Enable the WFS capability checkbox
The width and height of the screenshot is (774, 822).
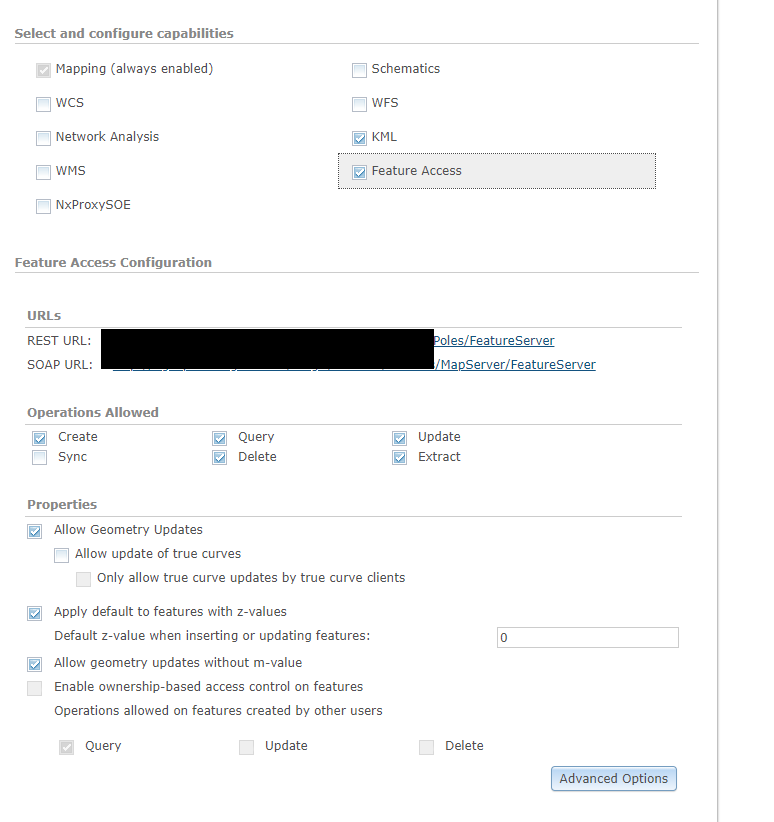pos(359,104)
